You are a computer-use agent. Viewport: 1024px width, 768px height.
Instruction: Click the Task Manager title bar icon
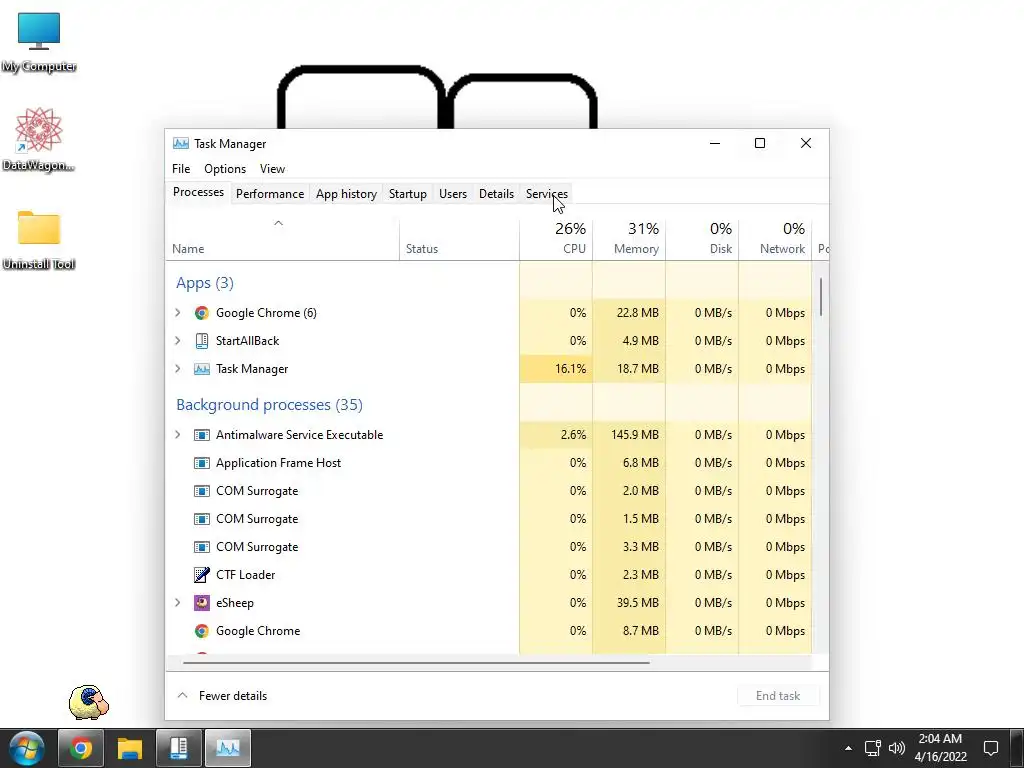tap(180, 144)
